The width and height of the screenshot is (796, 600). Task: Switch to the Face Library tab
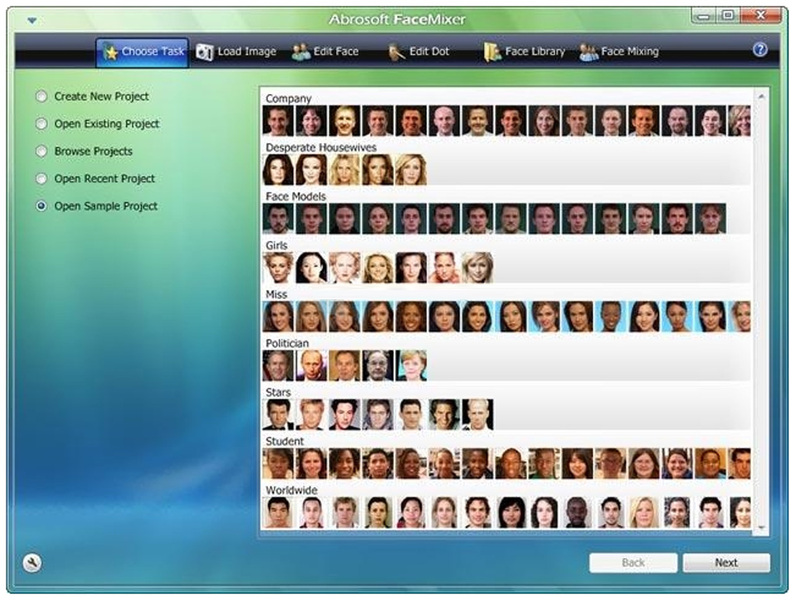point(524,52)
